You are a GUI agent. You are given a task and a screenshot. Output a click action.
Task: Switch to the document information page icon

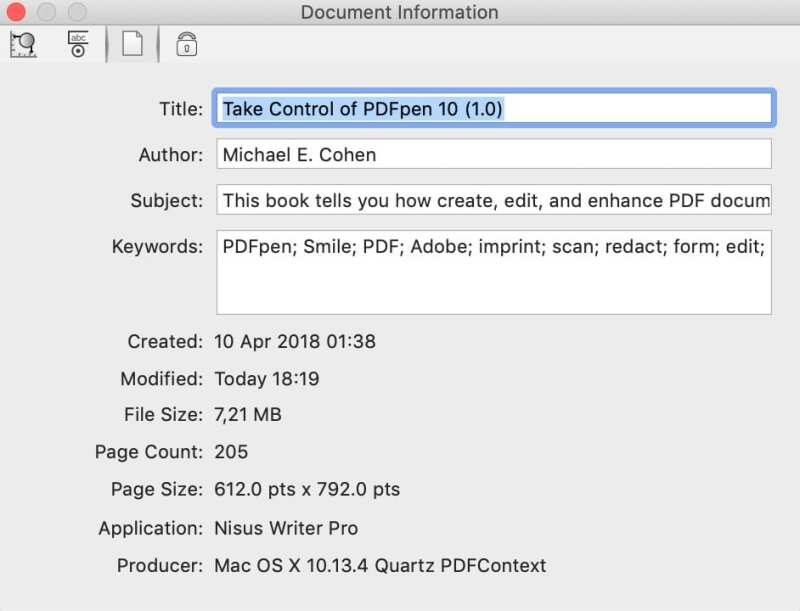tap(133, 45)
